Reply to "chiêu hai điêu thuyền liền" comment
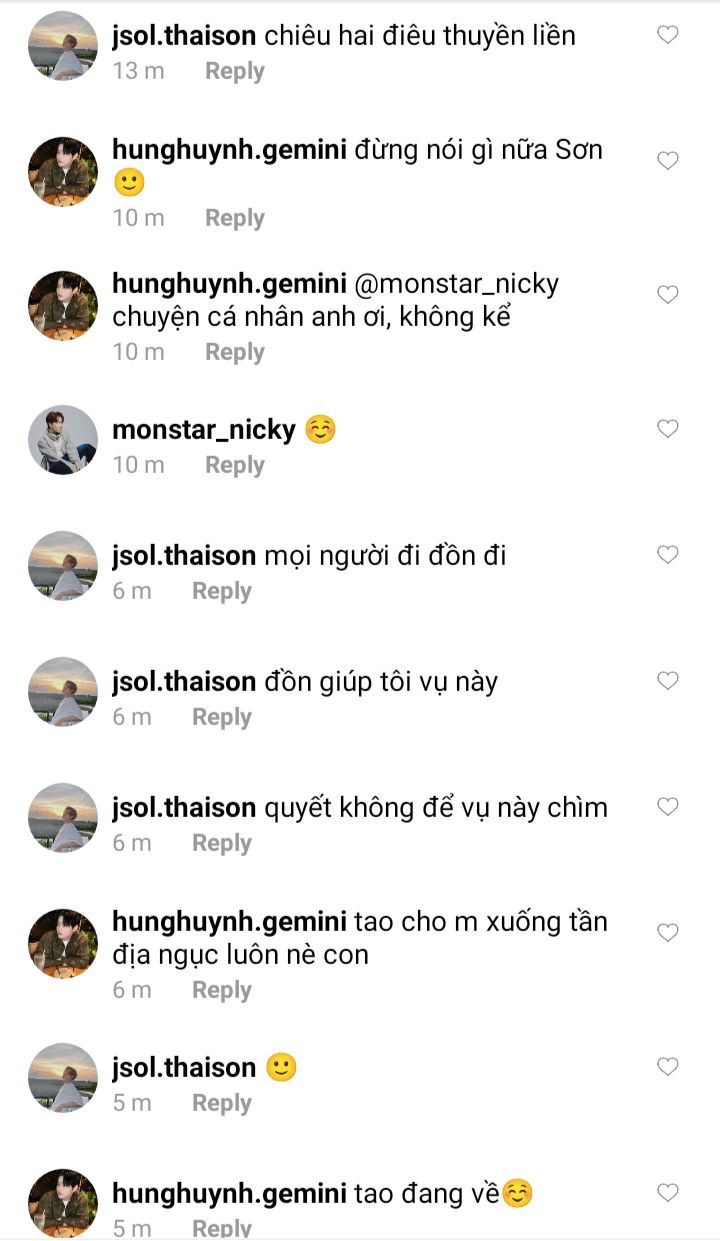The image size is (720, 1241). click(x=235, y=71)
